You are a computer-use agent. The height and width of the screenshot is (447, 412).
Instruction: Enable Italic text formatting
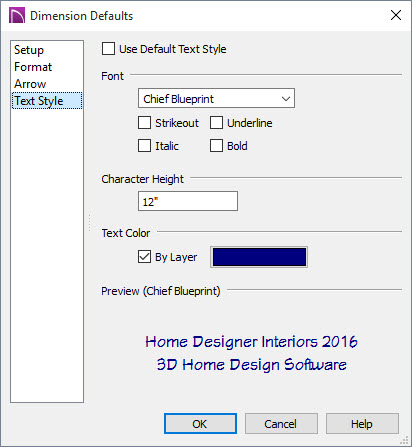coord(144,146)
